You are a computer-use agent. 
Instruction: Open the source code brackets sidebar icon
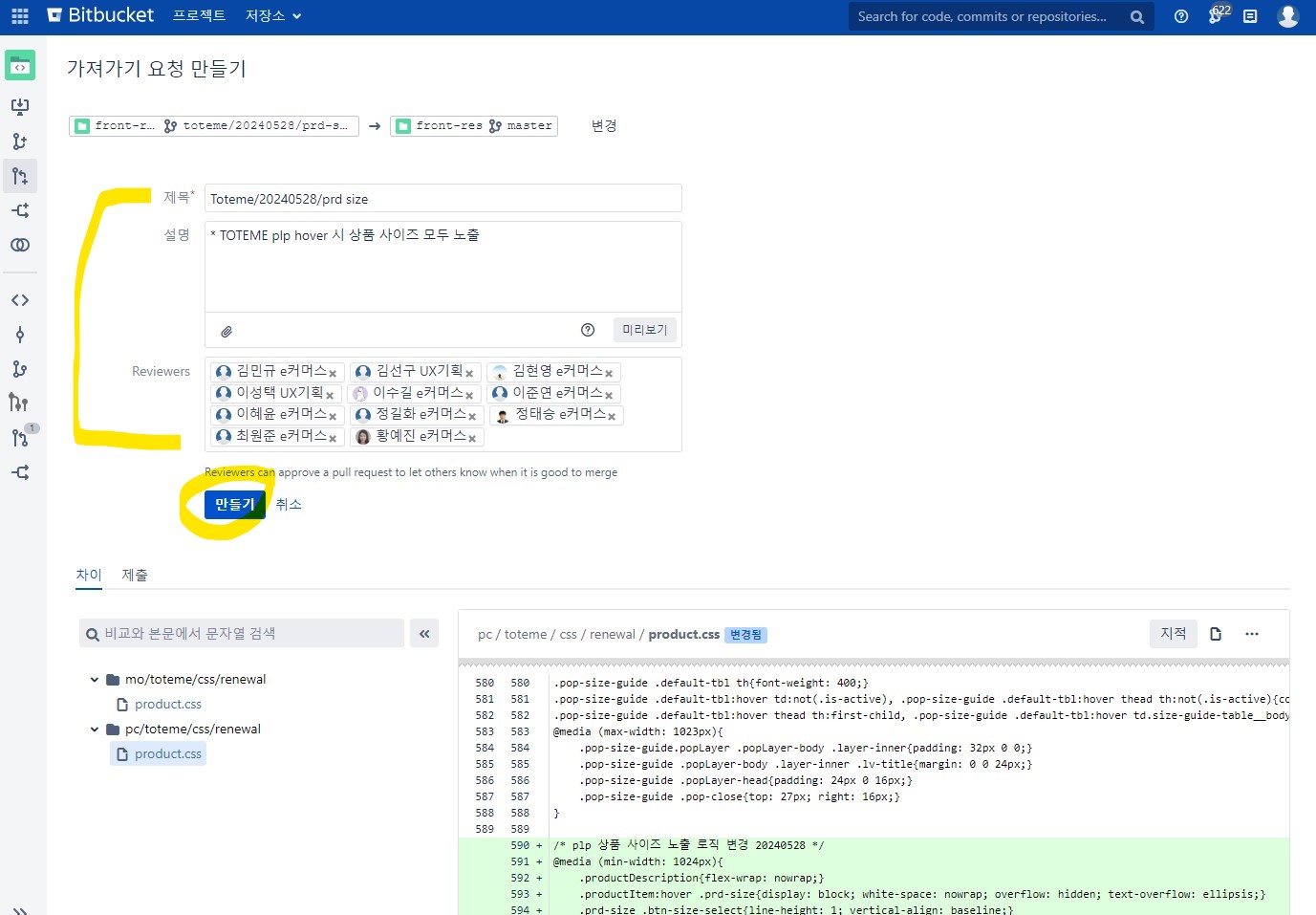coord(19,300)
